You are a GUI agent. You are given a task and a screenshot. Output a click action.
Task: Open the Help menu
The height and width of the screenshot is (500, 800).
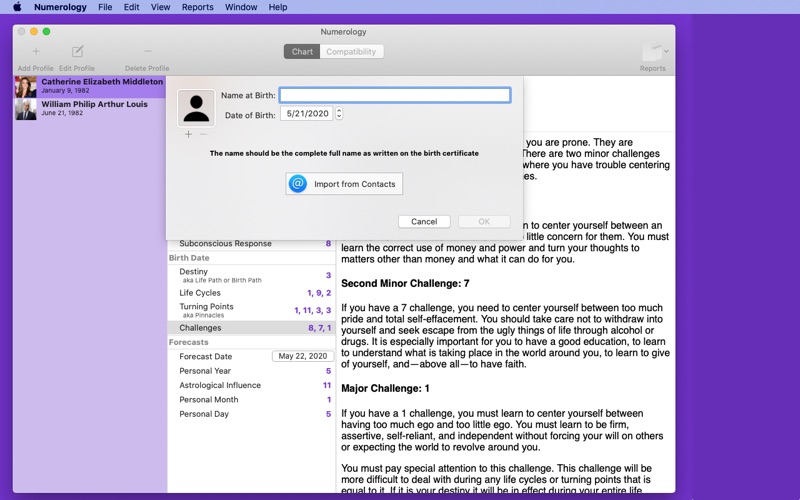278,7
